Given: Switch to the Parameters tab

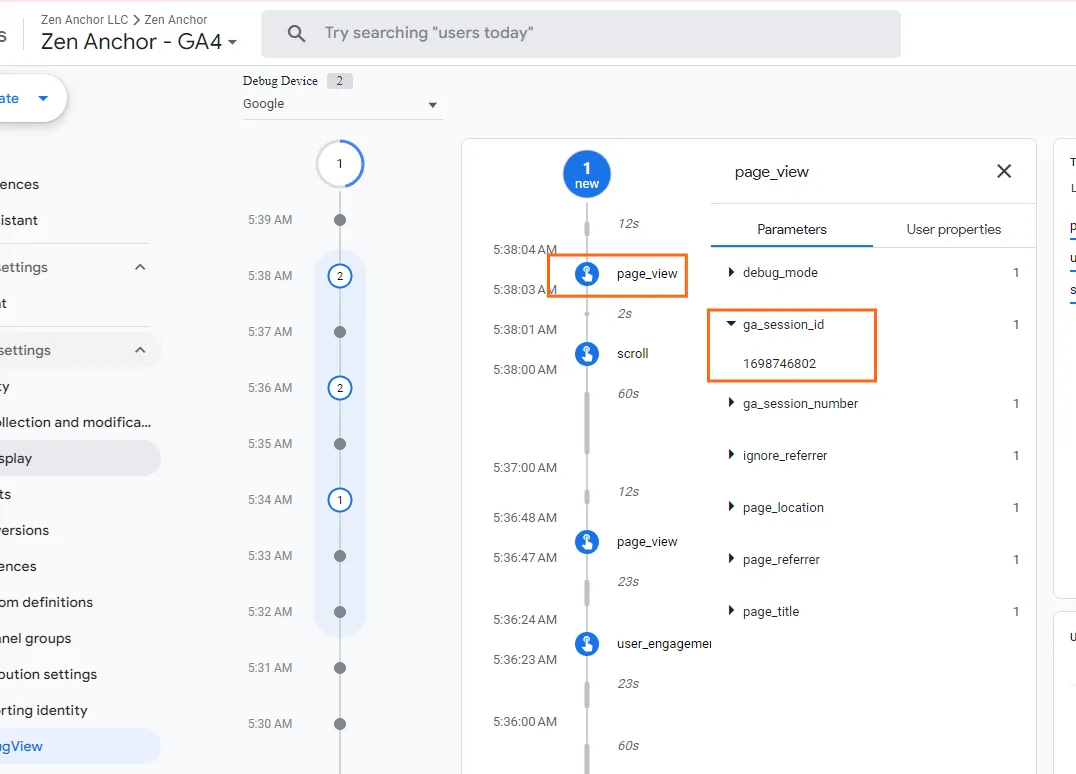Looking at the screenshot, I should coord(792,229).
